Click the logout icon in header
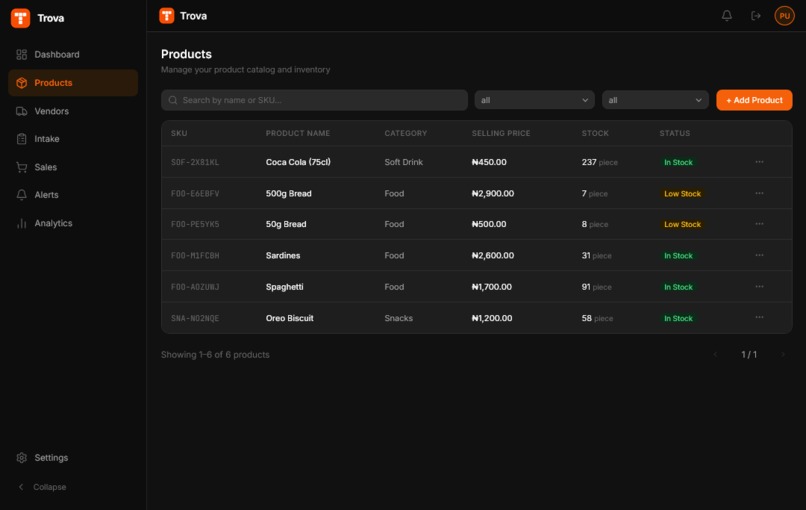 tap(756, 16)
